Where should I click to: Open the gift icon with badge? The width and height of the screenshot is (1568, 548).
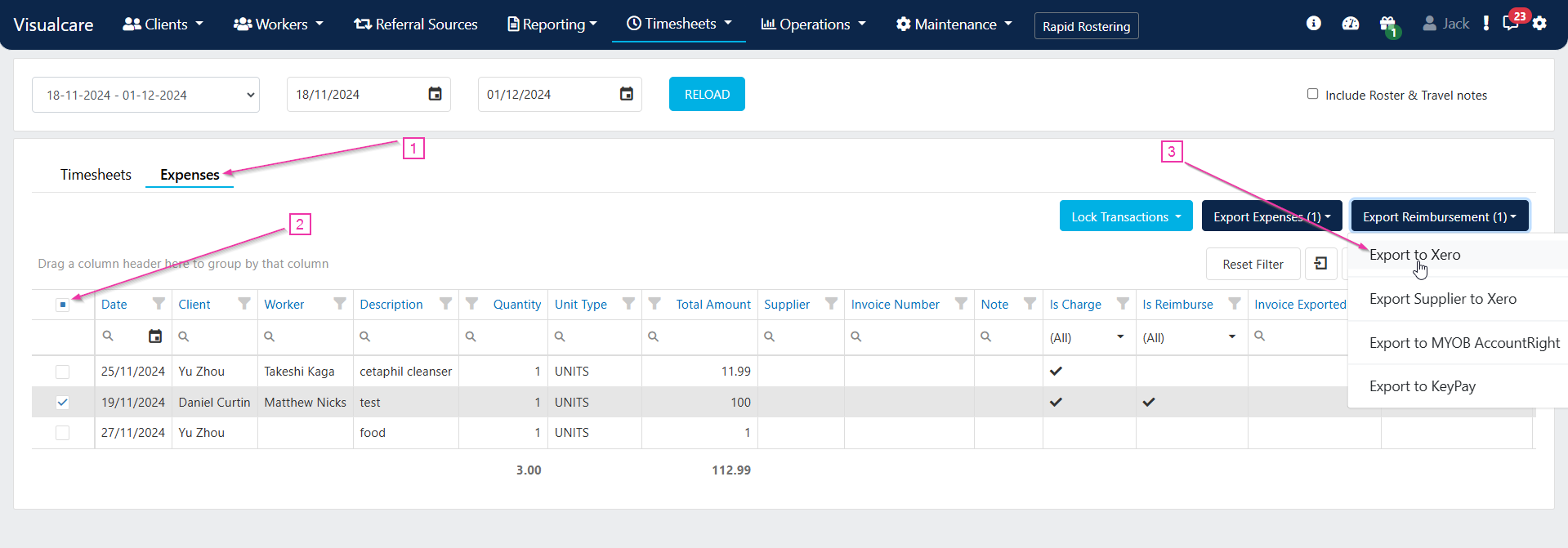click(x=1388, y=25)
